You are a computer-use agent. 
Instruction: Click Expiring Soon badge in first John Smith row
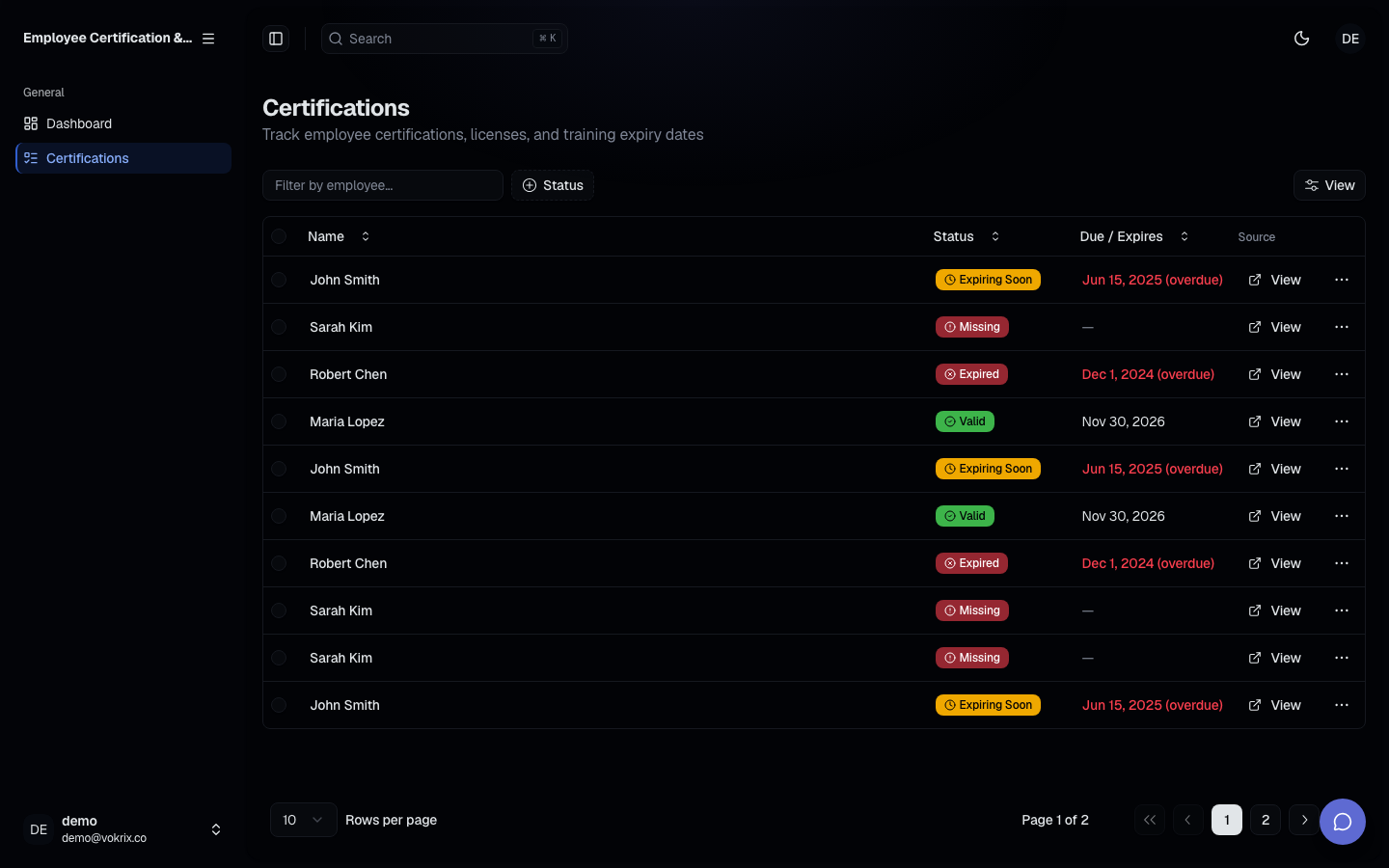click(988, 280)
